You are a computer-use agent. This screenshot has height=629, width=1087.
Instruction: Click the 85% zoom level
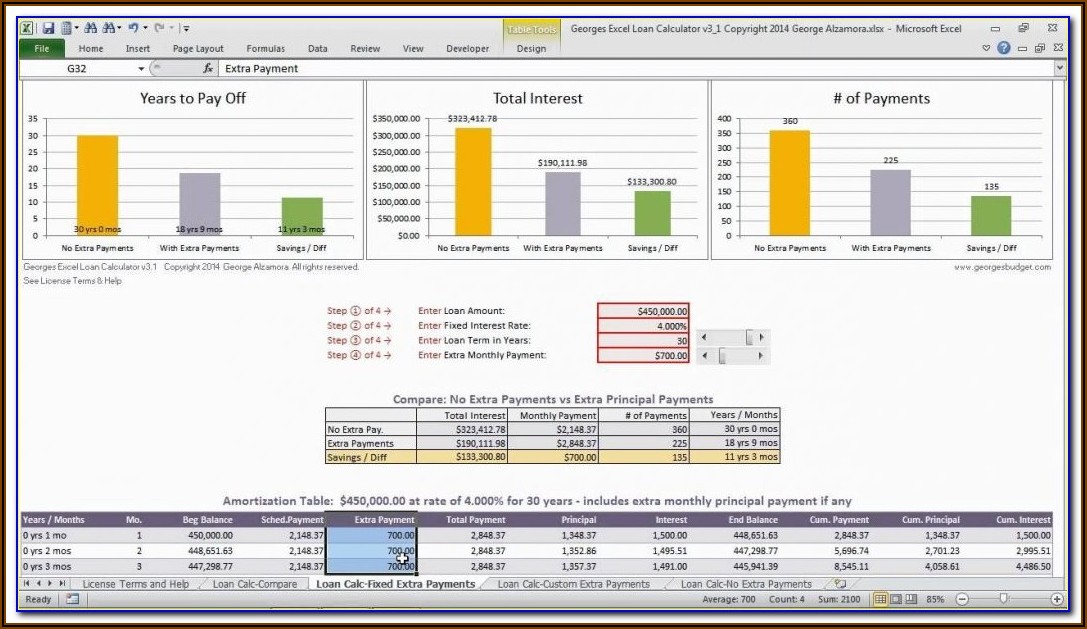935,599
